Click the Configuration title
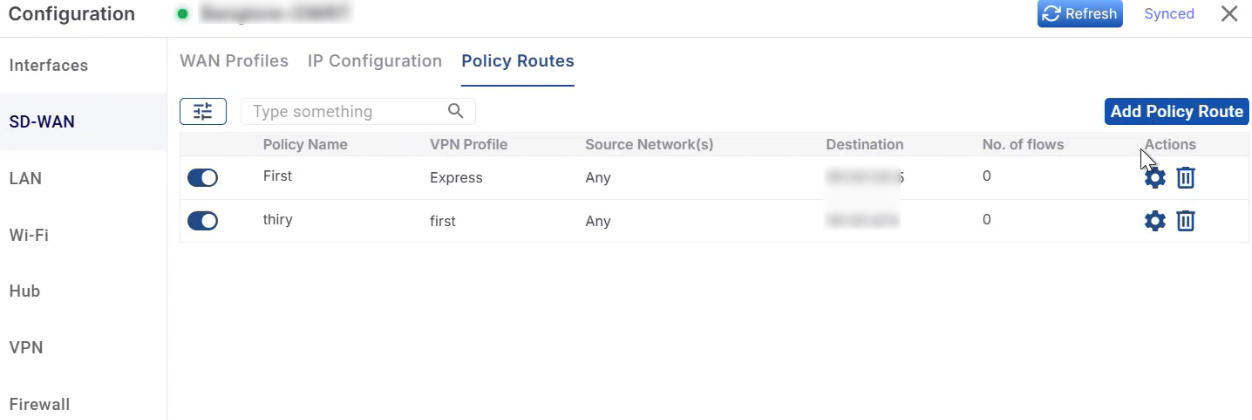The height and width of the screenshot is (420, 1252). pyautogui.click(x=72, y=14)
